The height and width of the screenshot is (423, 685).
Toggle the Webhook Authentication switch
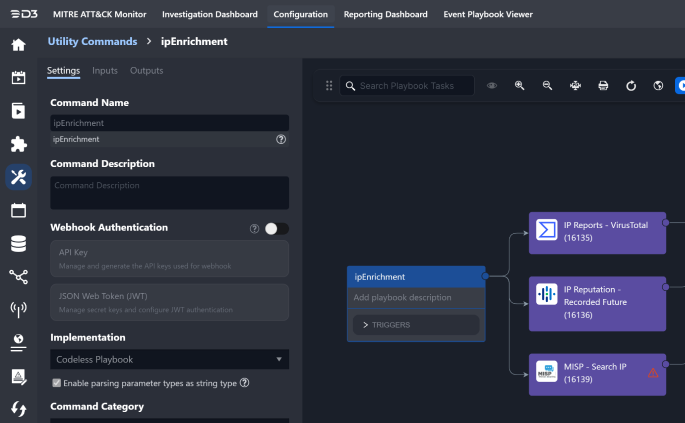(276, 228)
